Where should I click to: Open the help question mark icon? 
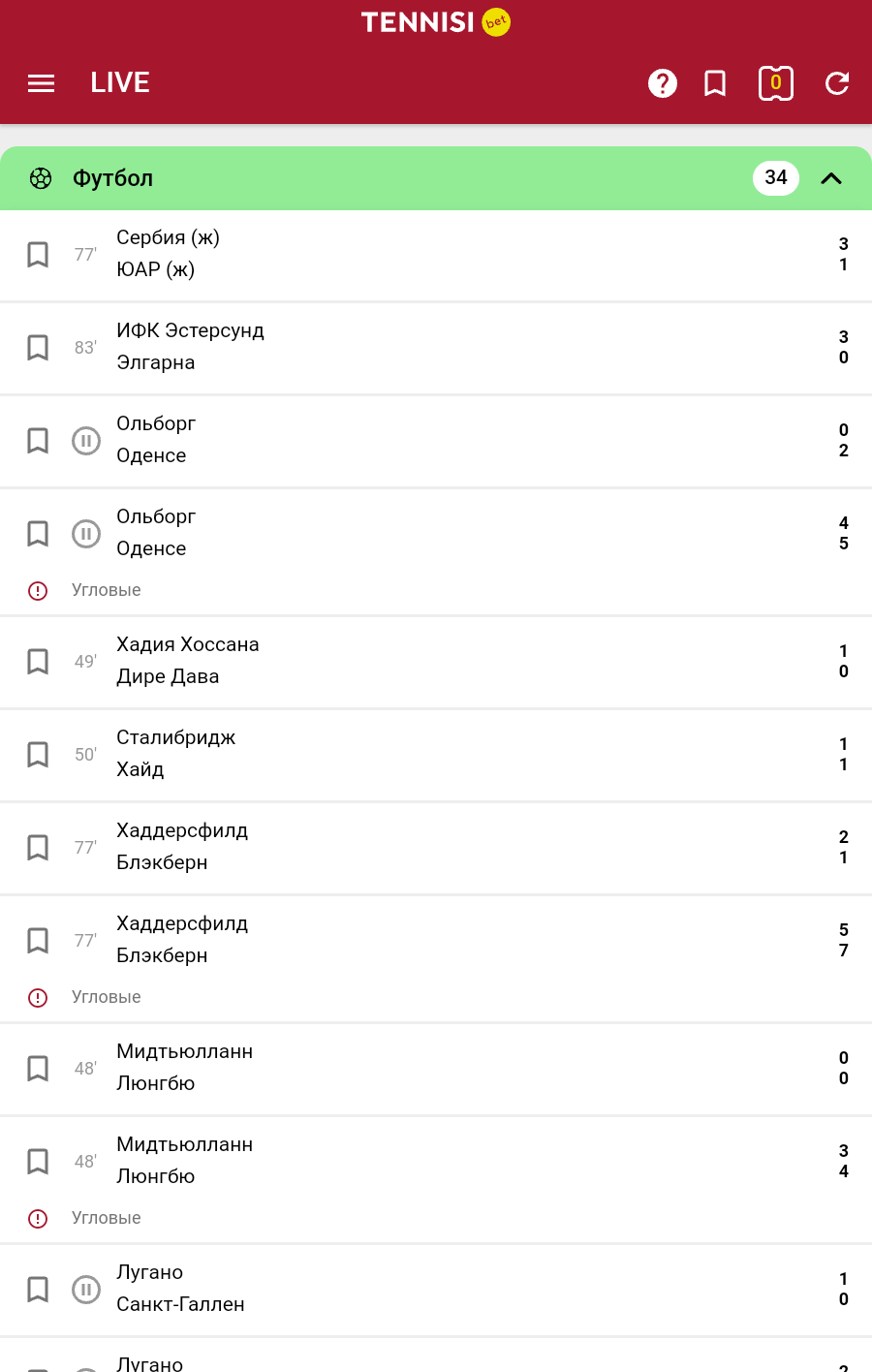pos(663,83)
